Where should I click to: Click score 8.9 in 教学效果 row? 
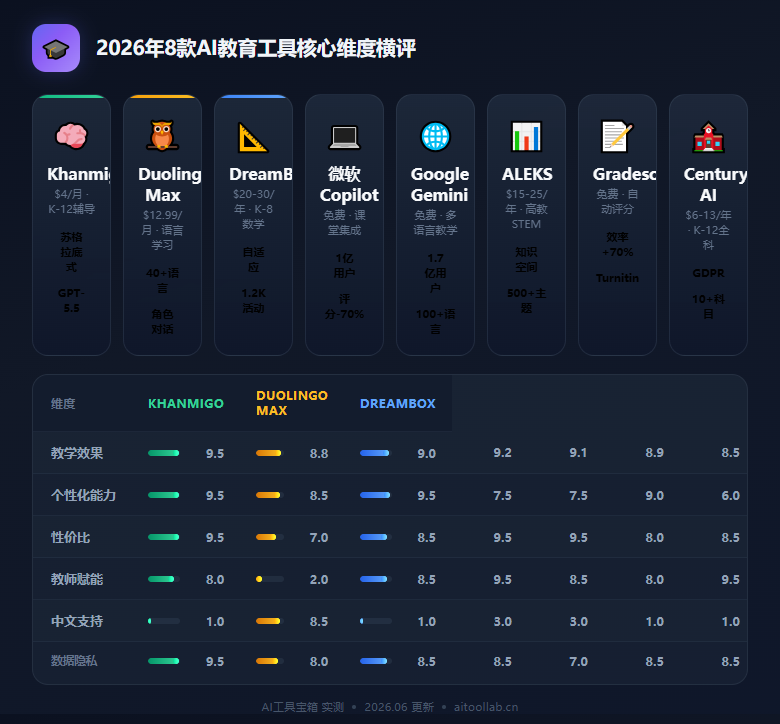655,453
